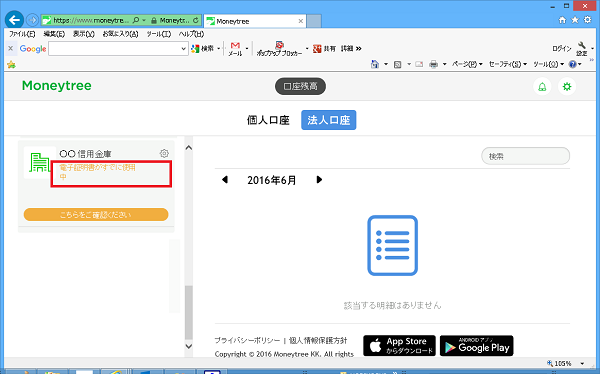Go to previous month arrow
The image size is (600, 374).
(225, 180)
